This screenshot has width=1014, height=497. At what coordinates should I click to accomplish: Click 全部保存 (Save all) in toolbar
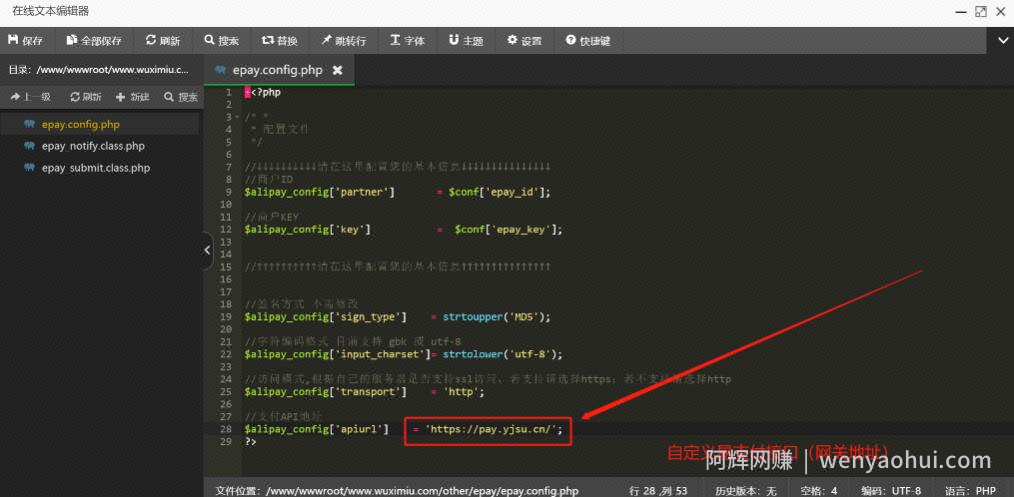(x=94, y=41)
